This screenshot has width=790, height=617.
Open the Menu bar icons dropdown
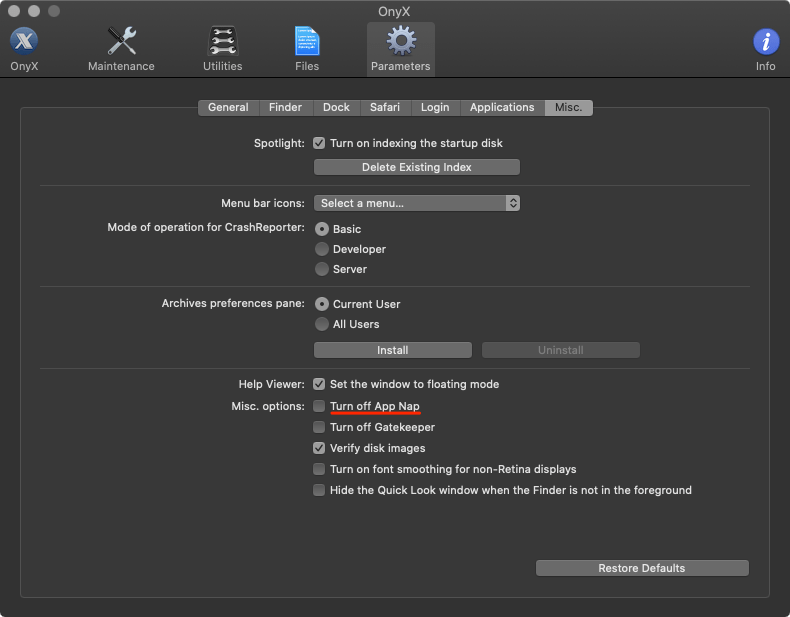pyautogui.click(x=417, y=203)
